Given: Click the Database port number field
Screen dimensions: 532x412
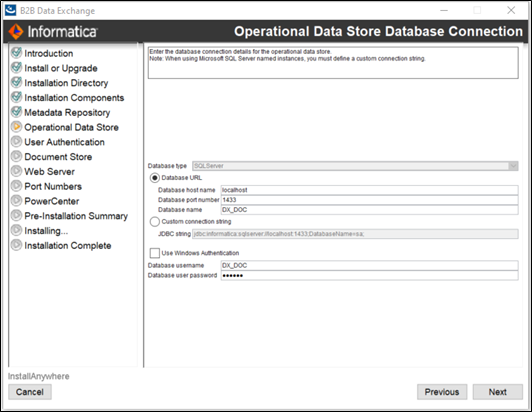Looking at the screenshot, I should pyautogui.click(x=369, y=200).
